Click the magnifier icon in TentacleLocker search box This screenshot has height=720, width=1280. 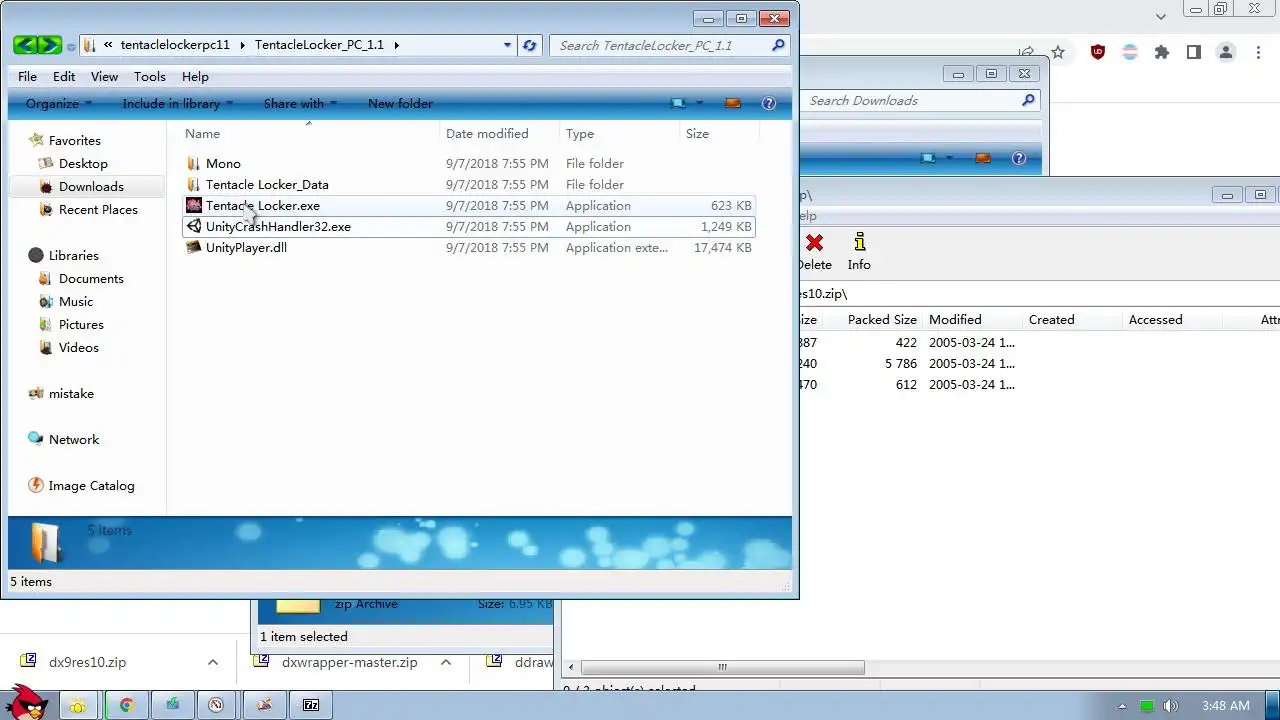[779, 45]
